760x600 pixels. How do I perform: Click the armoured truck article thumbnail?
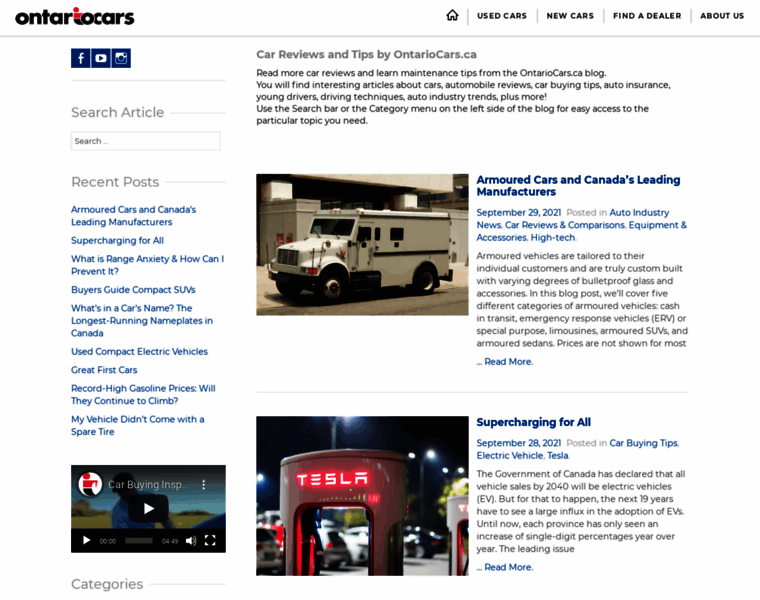(x=362, y=245)
